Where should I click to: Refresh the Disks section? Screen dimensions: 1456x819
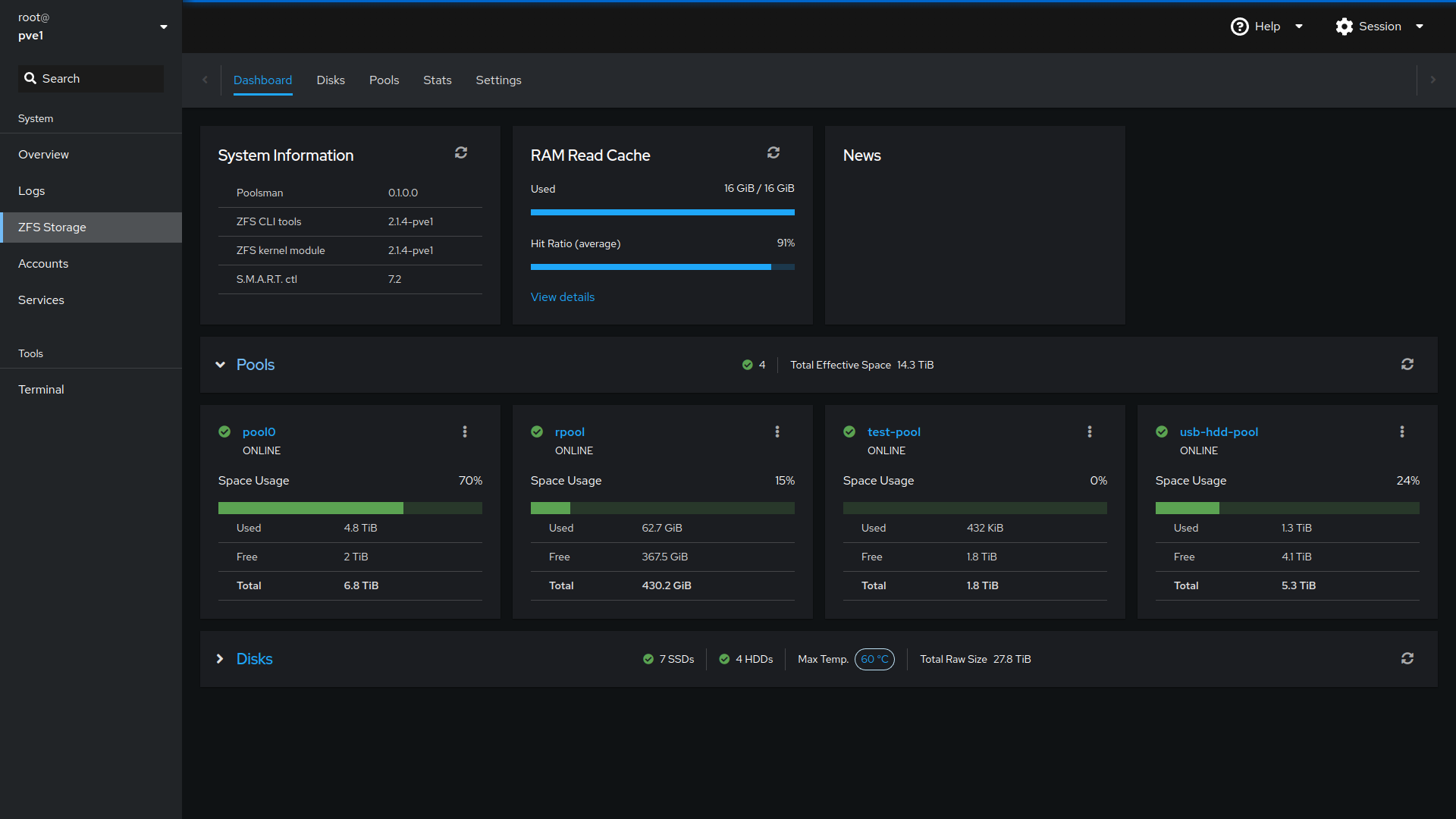pos(1407,659)
